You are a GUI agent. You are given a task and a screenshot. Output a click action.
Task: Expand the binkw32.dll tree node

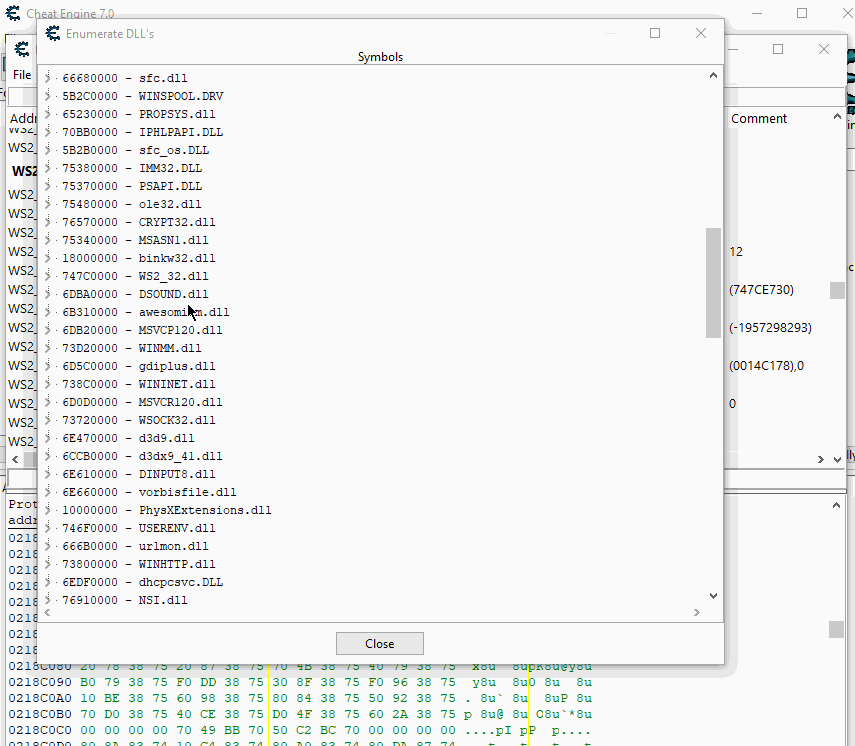[x=48, y=258]
